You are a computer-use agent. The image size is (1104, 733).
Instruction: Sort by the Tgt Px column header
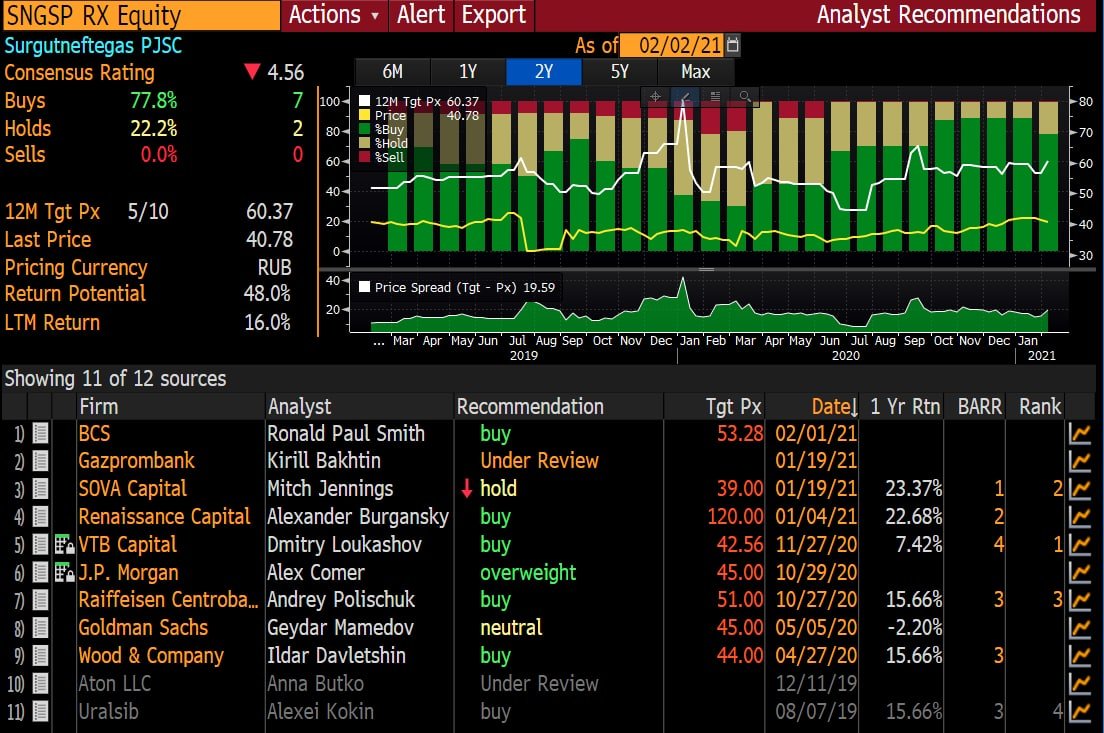click(x=715, y=406)
